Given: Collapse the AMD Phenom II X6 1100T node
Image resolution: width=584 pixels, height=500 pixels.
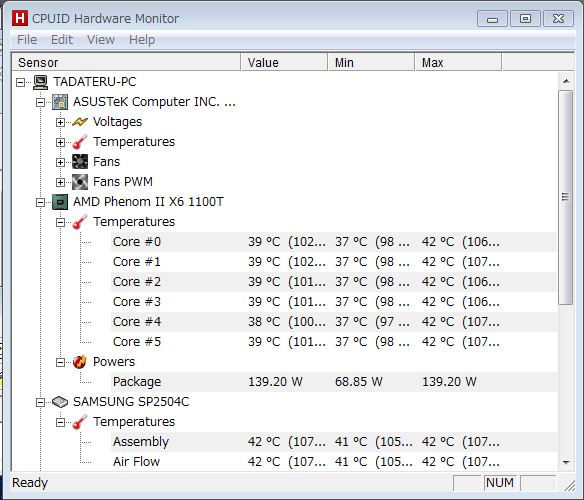Looking at the screenshot, I should (40, 202).
